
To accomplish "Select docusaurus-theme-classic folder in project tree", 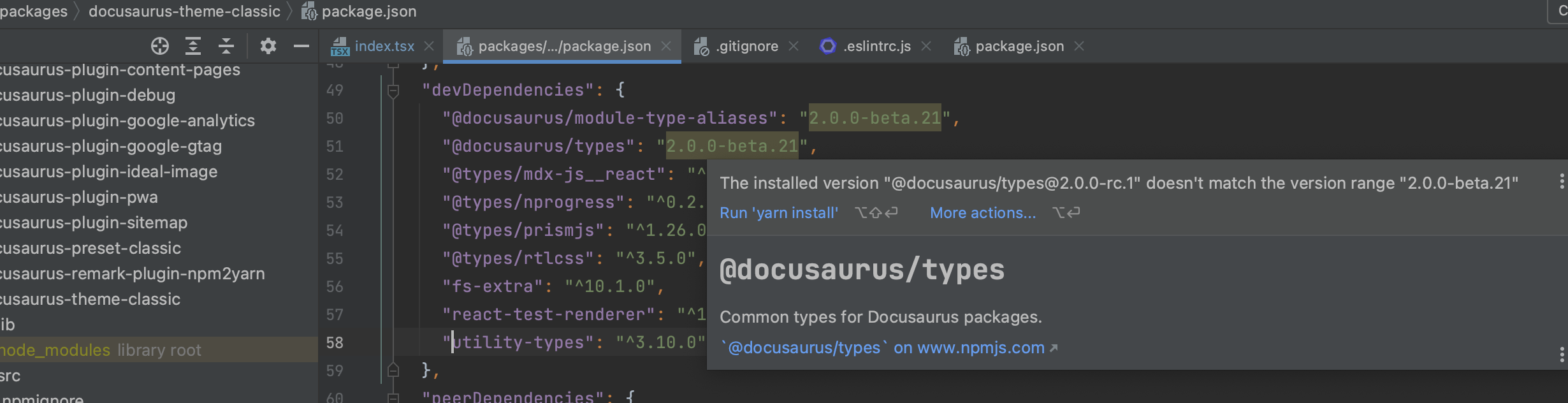I will pyautogui.click(x=91, y=299).
